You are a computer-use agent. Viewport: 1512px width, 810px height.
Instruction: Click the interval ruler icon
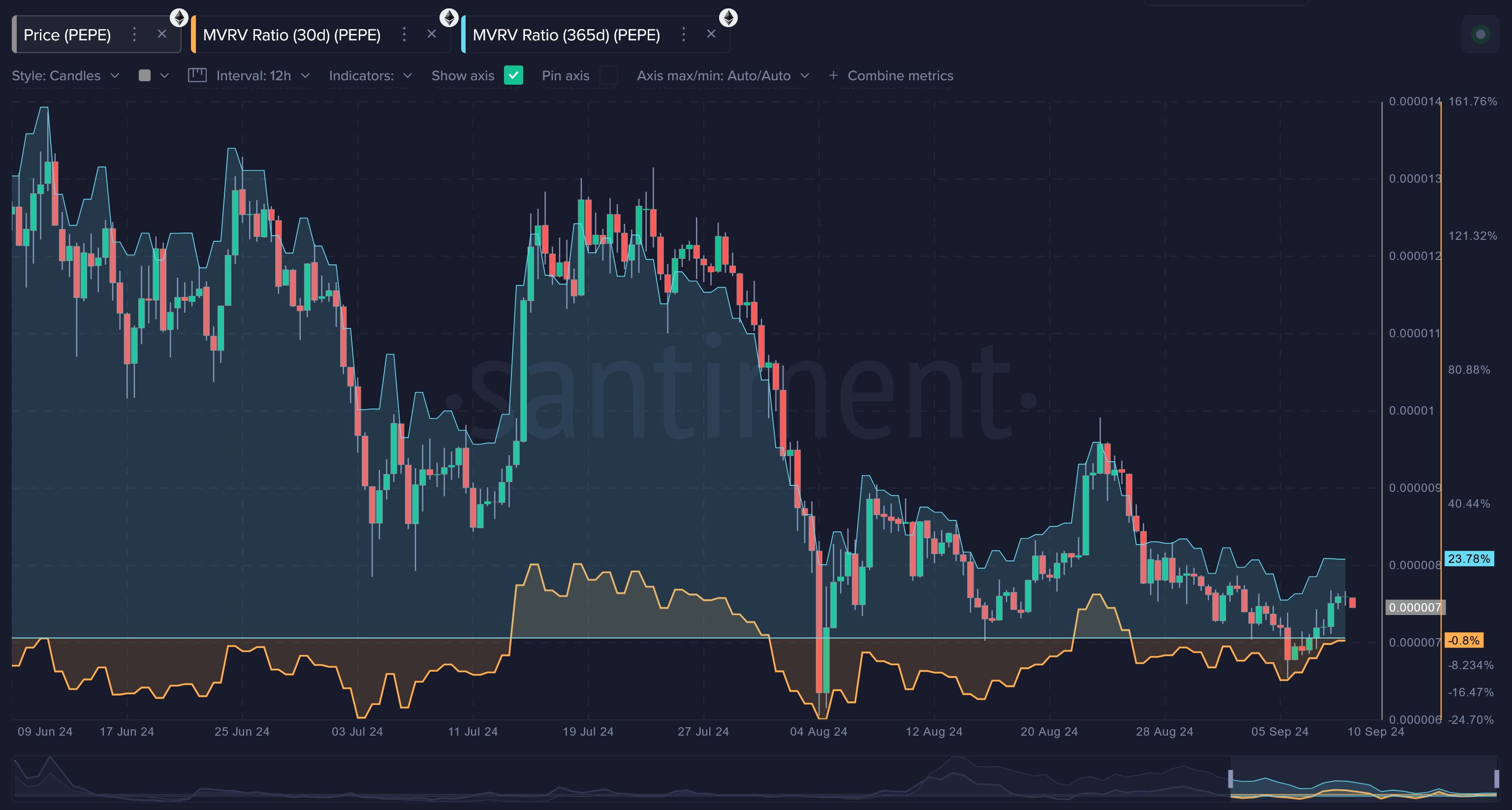pyautogui.click(x=197, y=75)
